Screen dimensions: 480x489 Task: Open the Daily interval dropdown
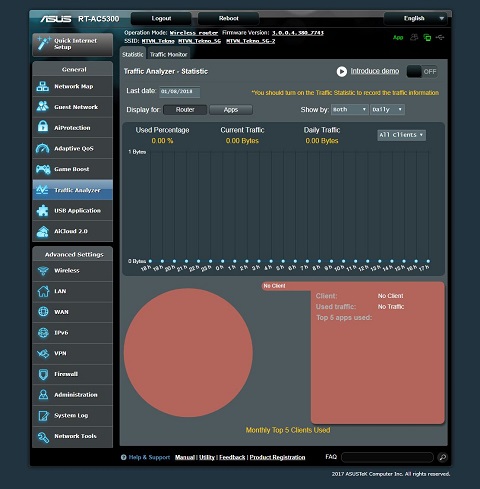point(387,109)
